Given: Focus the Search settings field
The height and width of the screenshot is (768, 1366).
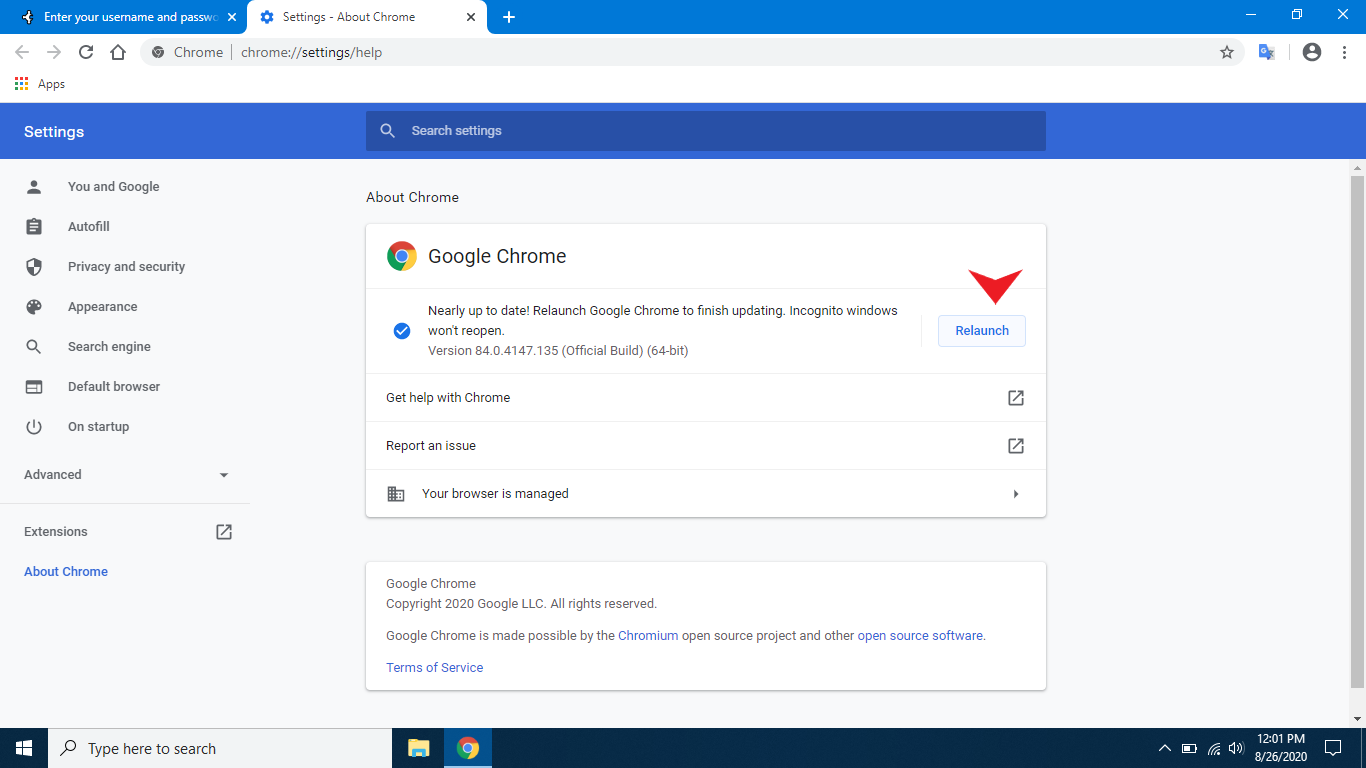Looking at the screenshot, I should 706,131.
